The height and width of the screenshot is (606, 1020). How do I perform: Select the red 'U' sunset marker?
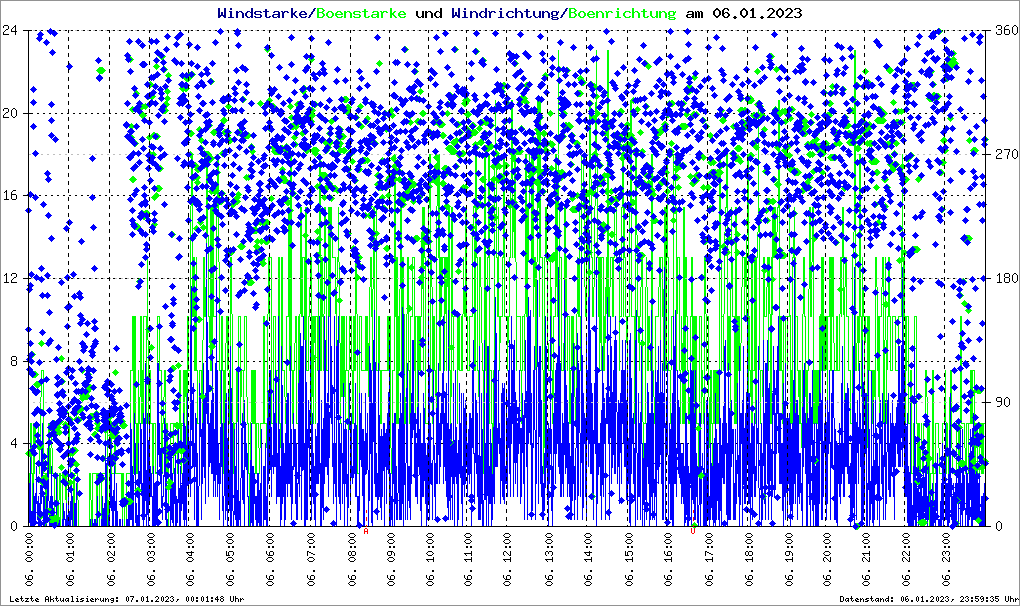pos(693,531)
